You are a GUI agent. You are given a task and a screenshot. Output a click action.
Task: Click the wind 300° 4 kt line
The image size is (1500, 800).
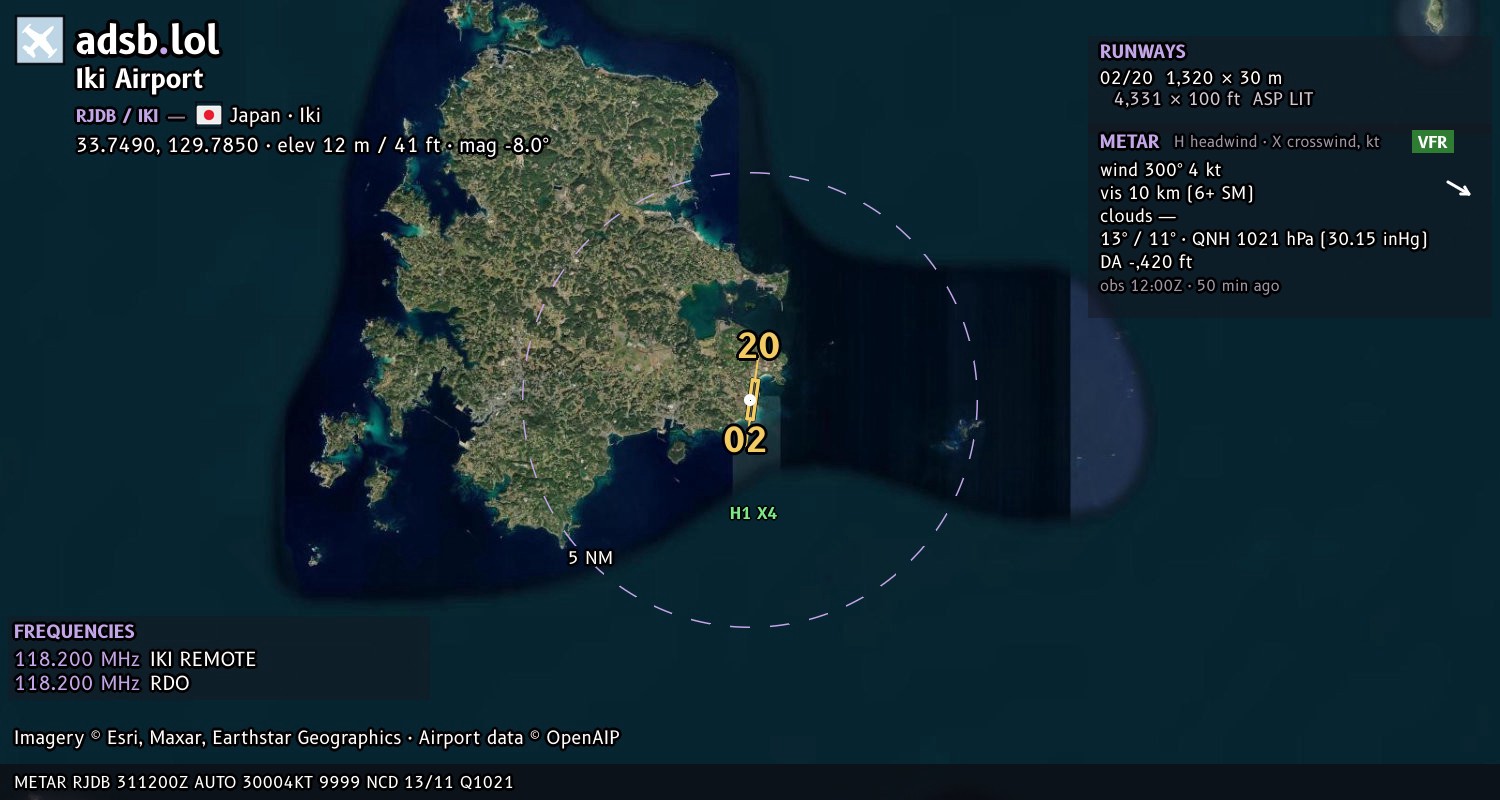tap(1160, 170)
